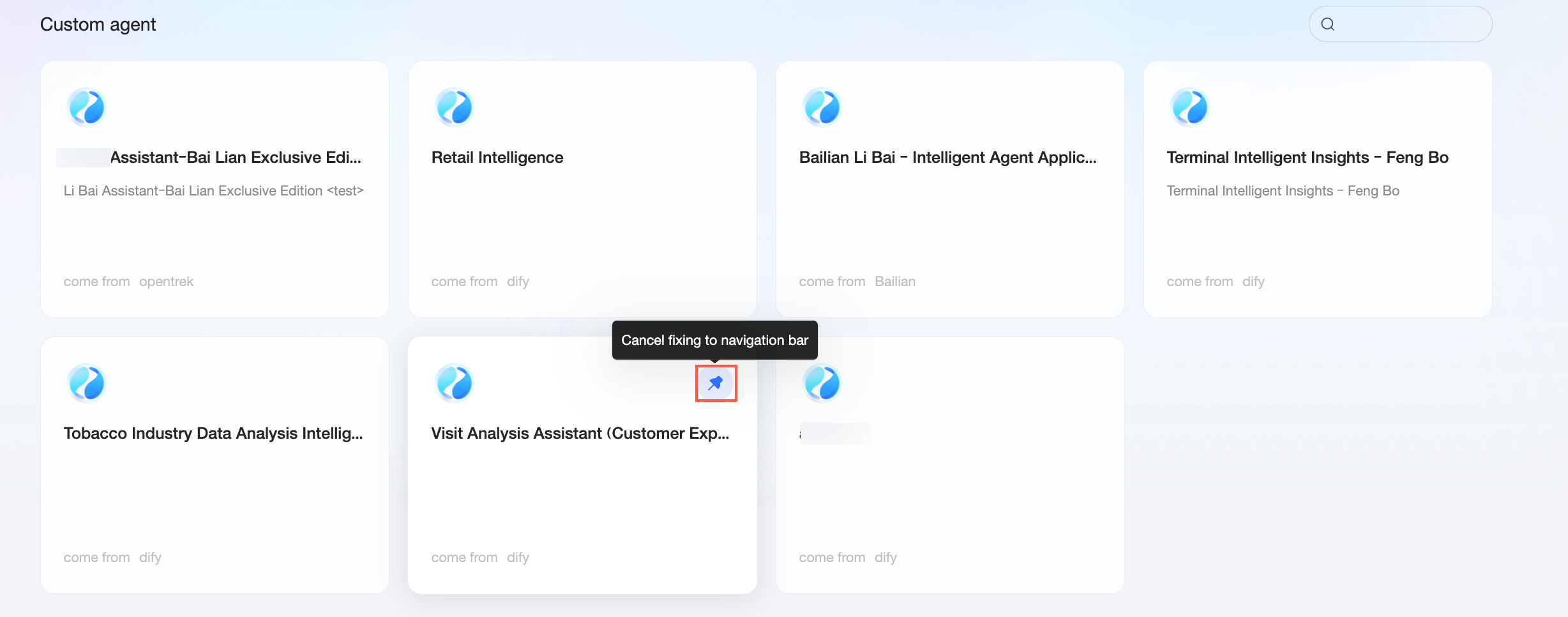Click the Visit Analysis Assistant agent logo
This screenshot has height=617, width=1568.
pyautogui.click(x=454, y=383)
